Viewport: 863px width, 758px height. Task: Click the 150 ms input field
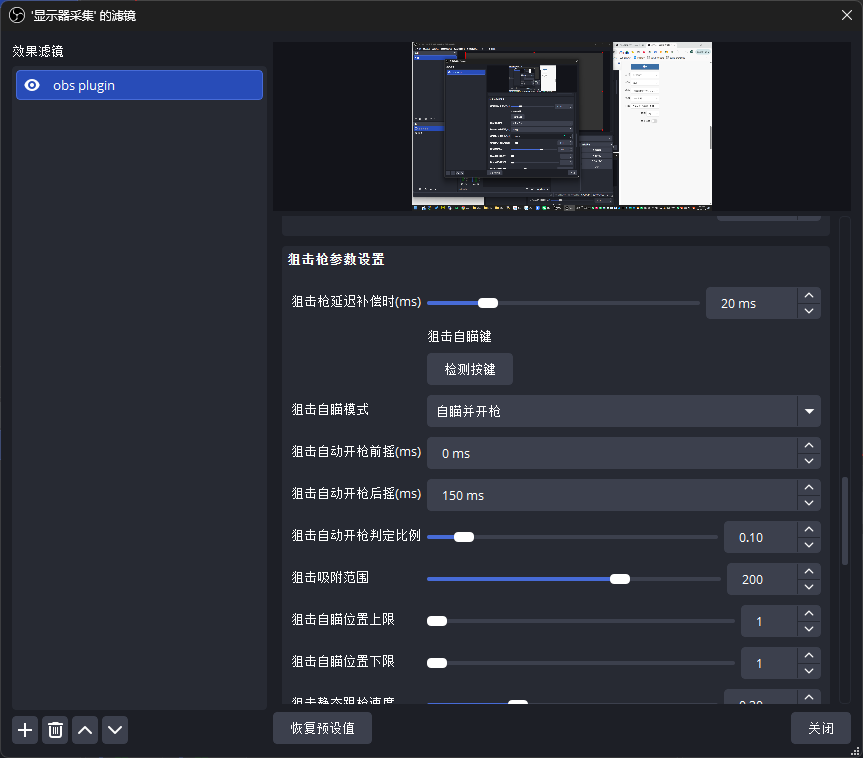coord(612,495)
